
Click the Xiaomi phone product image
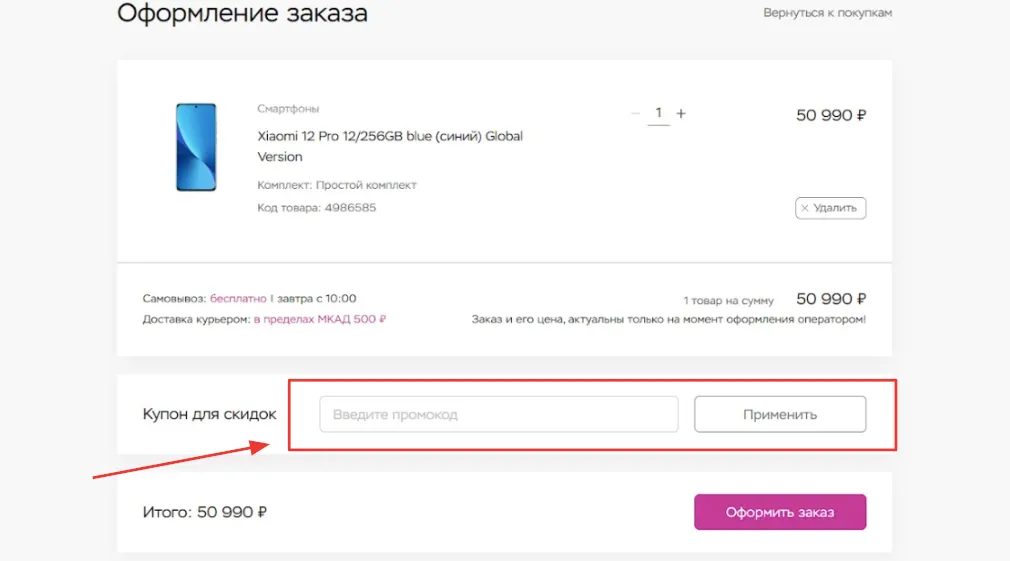pyautogui.click(x=196, y=147)
